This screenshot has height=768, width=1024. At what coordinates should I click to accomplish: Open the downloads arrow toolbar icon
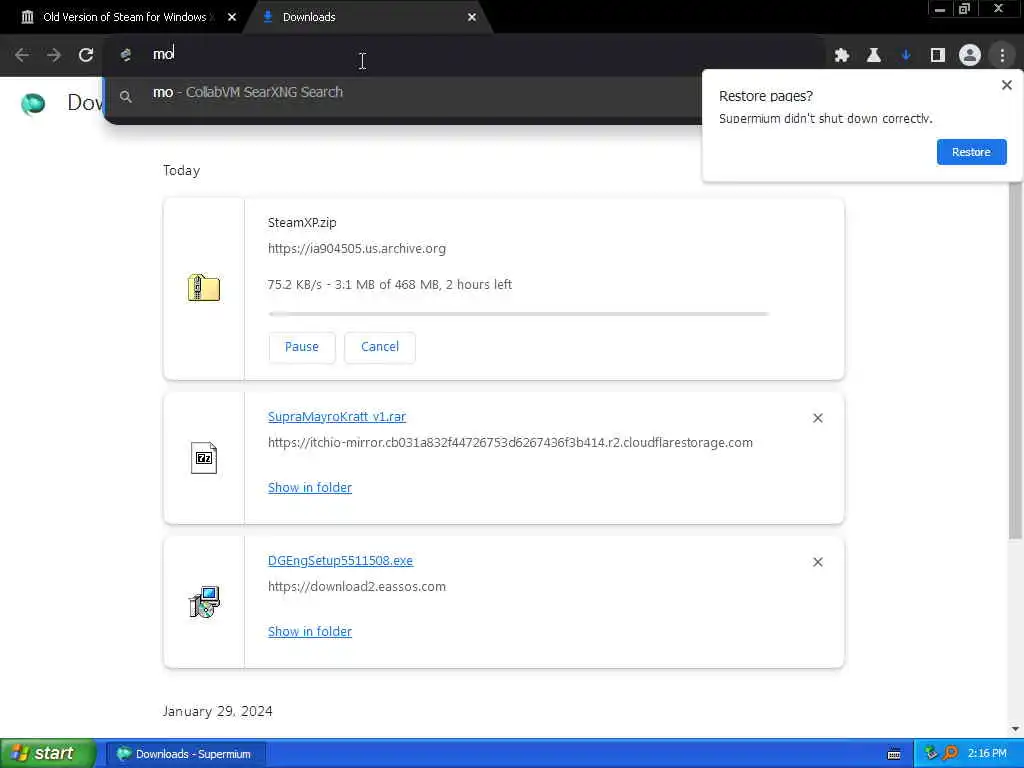(906, 56)
